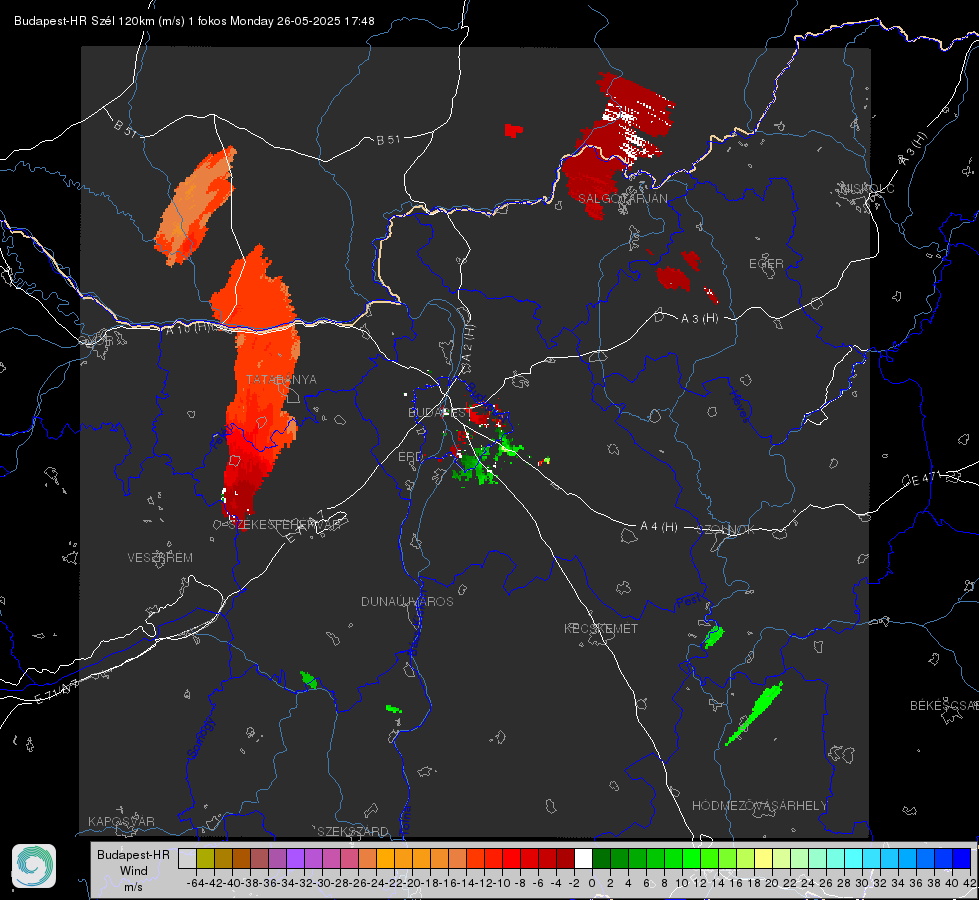This screenshot has height=900, width=979.
Task: Click the SALGOTARJAN city label
Action: click(622, 199)
